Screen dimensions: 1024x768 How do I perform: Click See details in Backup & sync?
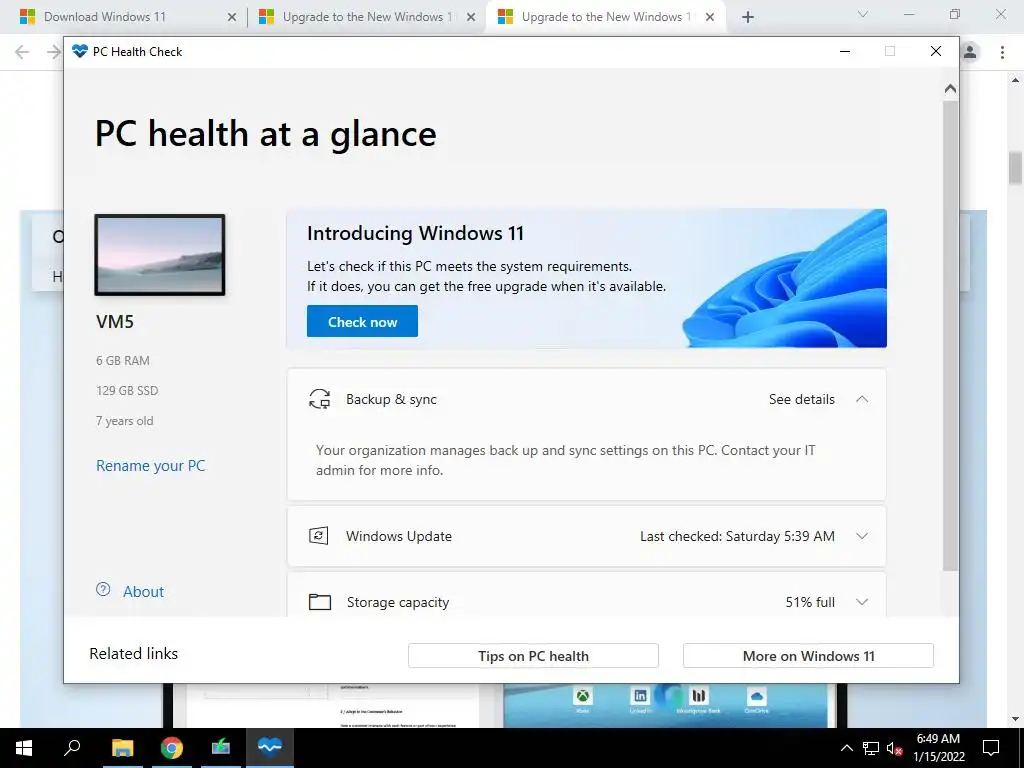point(801,399)
